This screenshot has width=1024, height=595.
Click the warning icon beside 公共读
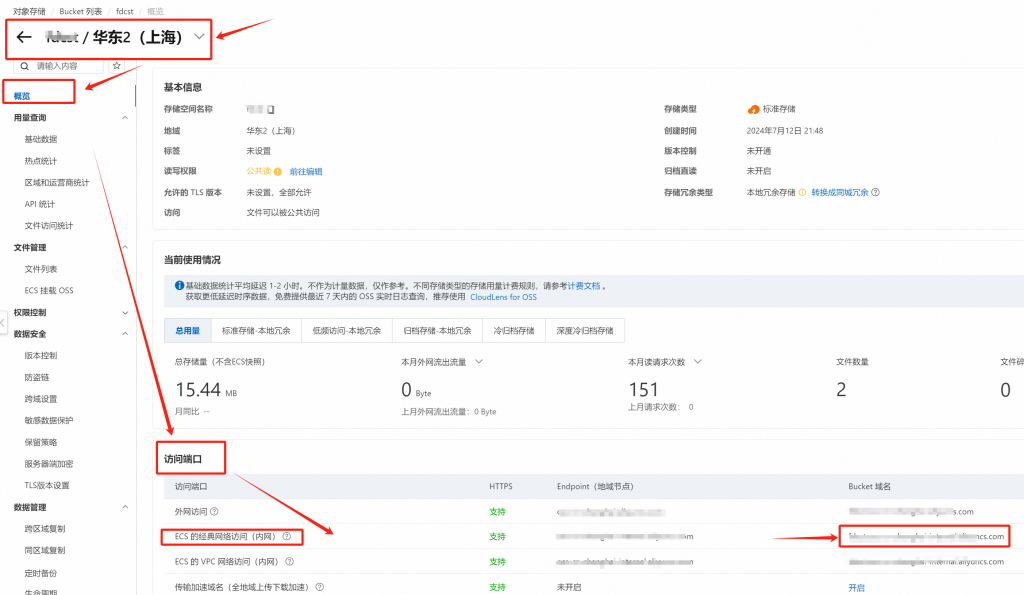(x=278, y=172)
